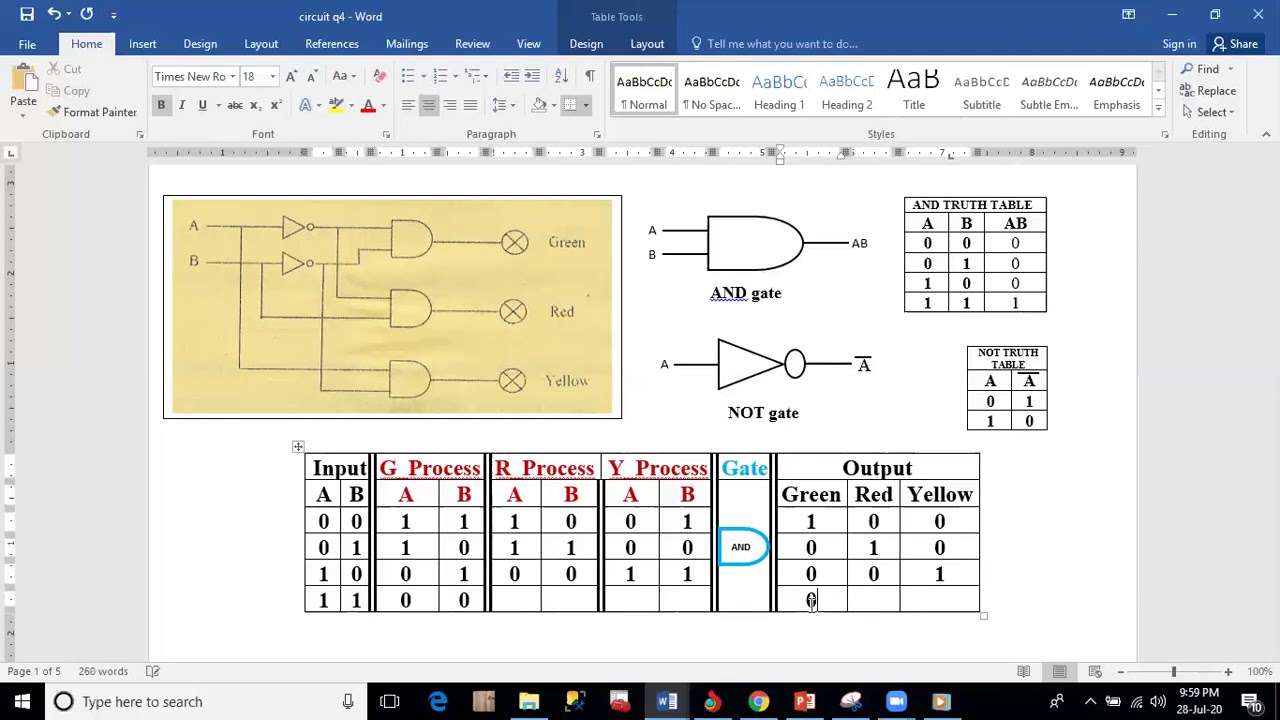Toggle Align Left

(408, 105)
